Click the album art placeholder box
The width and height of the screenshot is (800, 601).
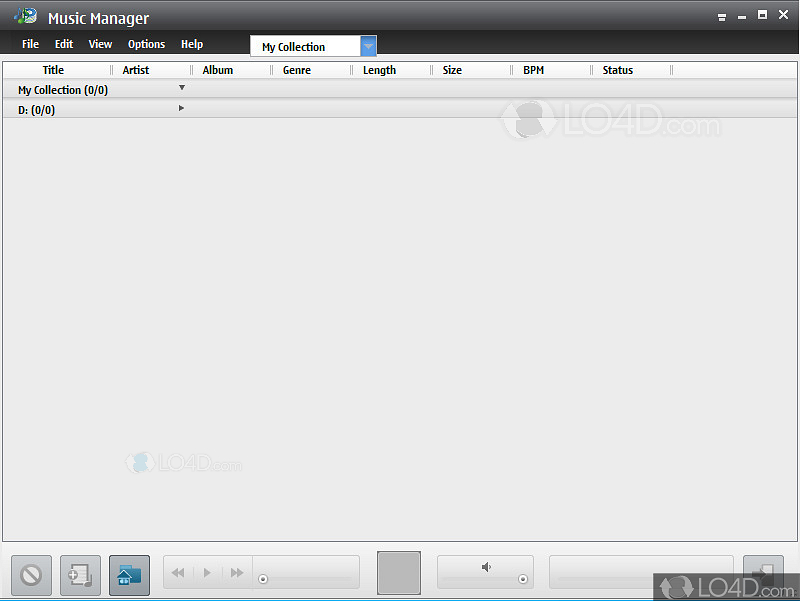click(x=398, y=573)
